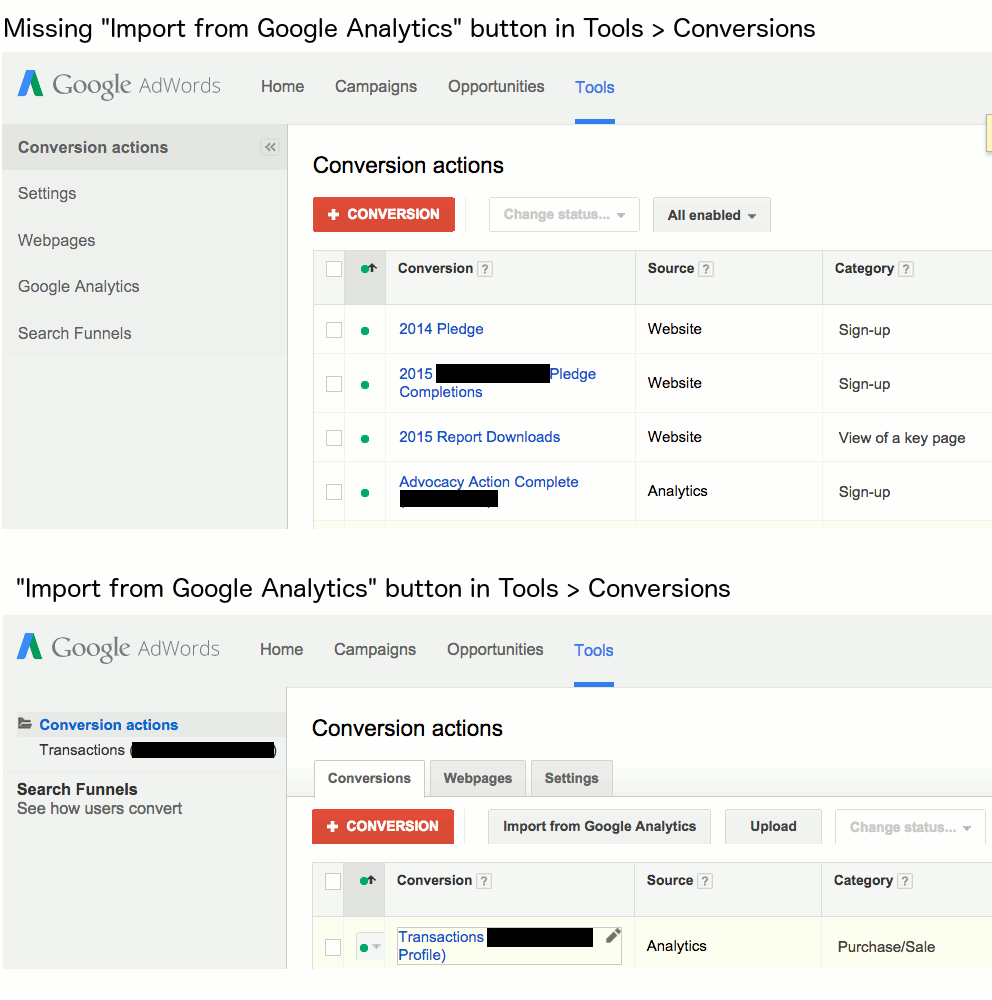Sort by status icon in the upper table header
The height and width of the screenshot is (1000, 992).
coord(369,268)
